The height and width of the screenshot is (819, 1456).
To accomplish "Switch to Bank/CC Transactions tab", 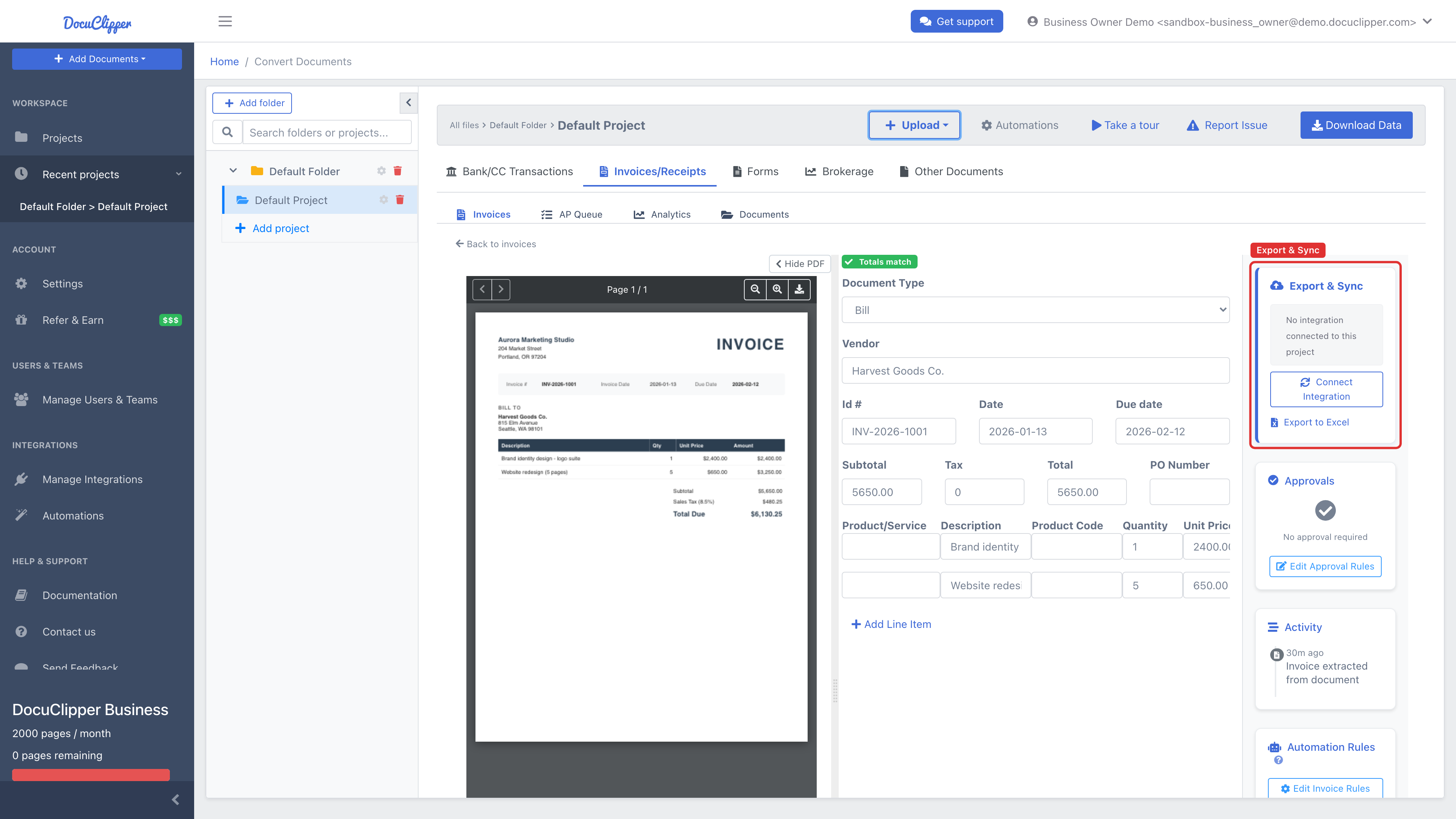I will (x=509, y=171).
